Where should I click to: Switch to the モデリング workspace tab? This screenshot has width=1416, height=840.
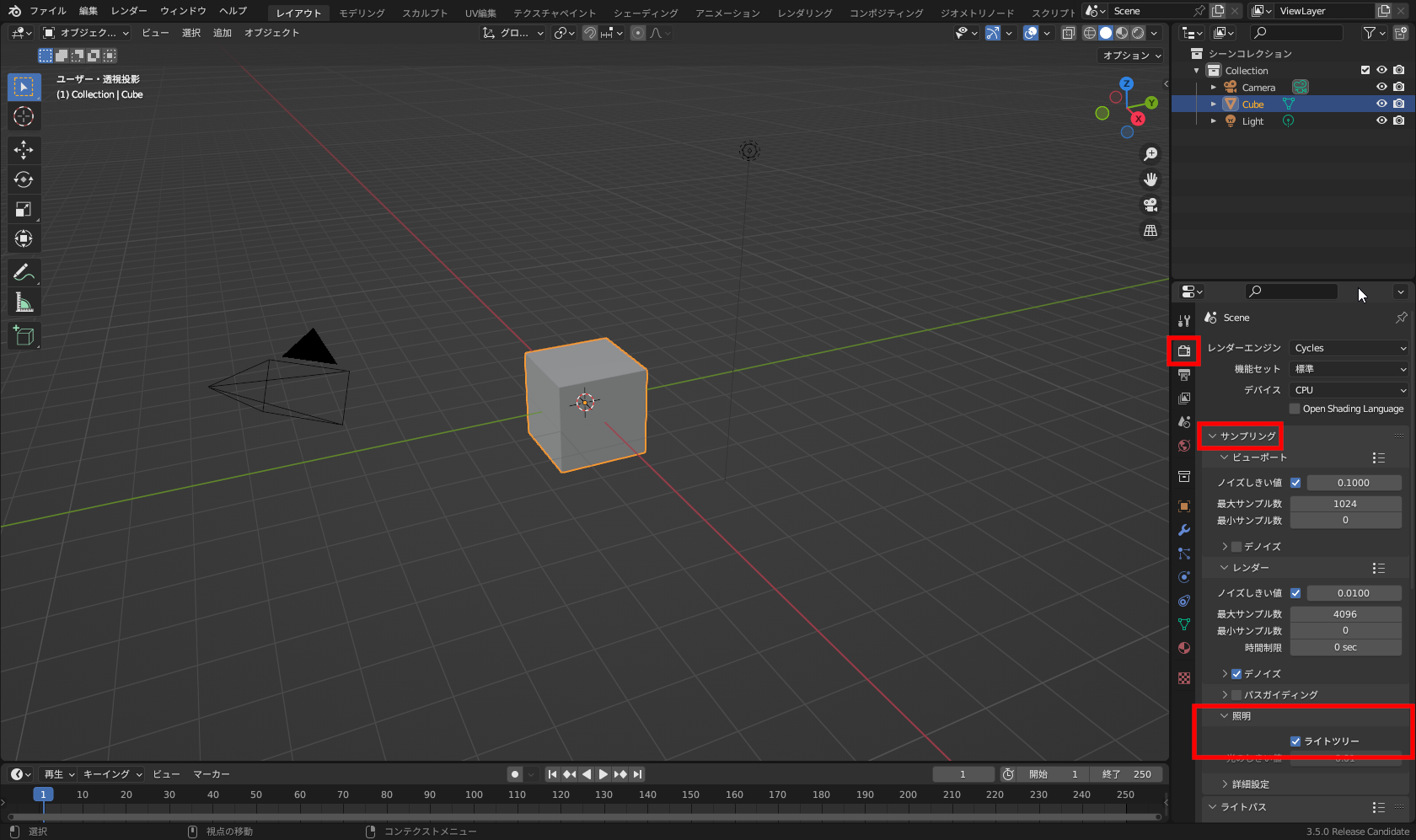362,13
